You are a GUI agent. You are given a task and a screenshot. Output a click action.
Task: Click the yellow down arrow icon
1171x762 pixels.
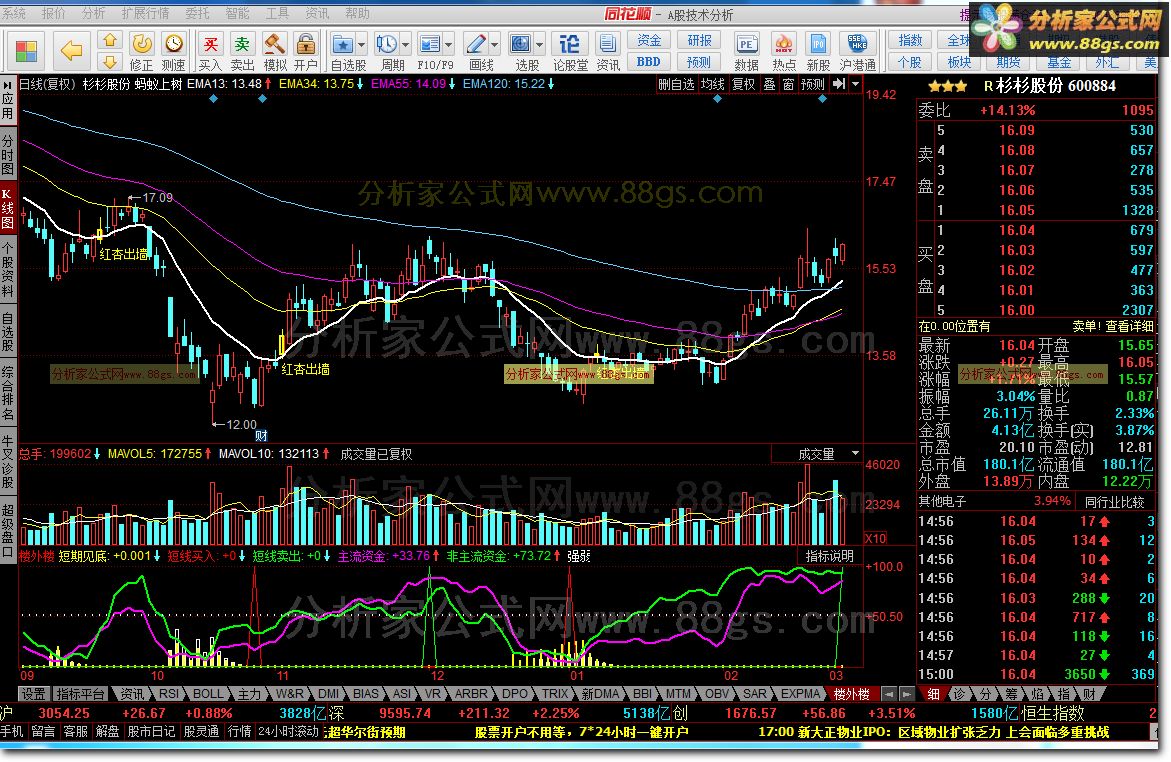110,61
